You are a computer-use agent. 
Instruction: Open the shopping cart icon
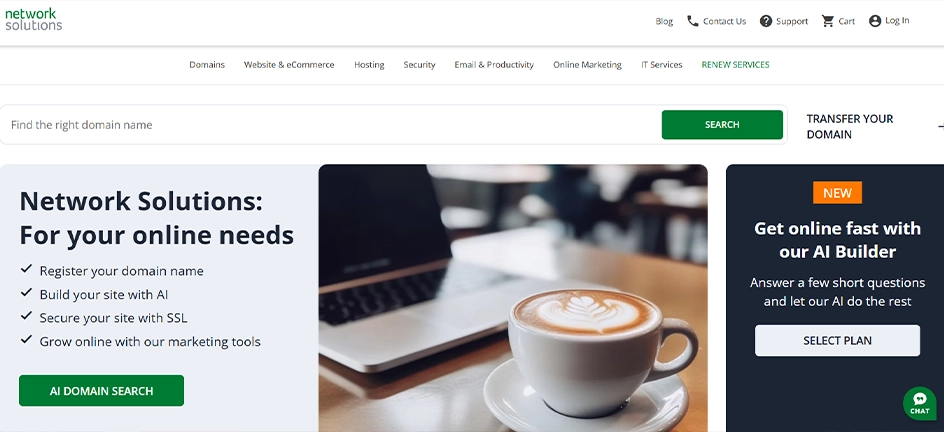828,21
